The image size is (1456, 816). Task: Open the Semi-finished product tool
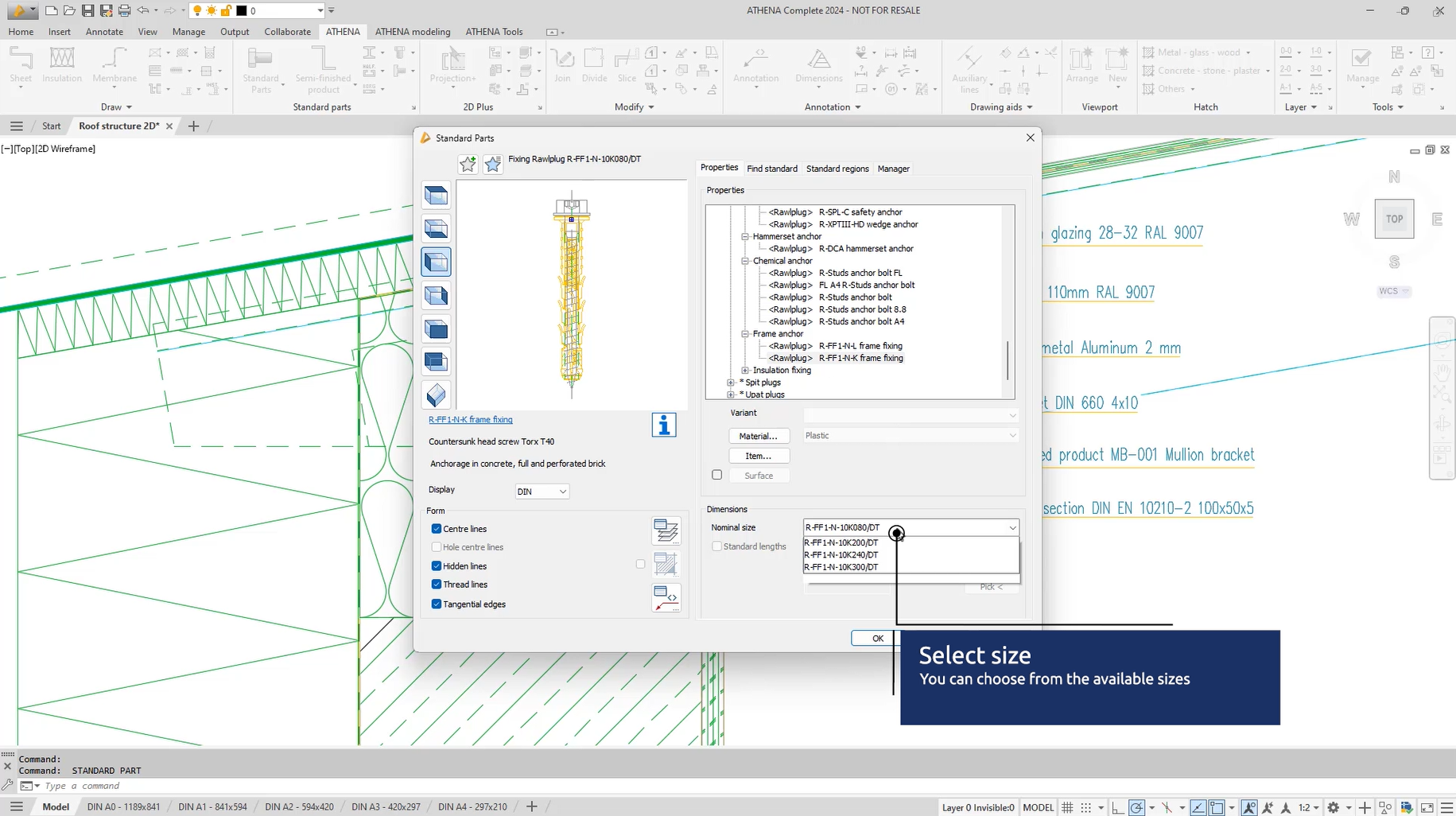tap(323, 70)
